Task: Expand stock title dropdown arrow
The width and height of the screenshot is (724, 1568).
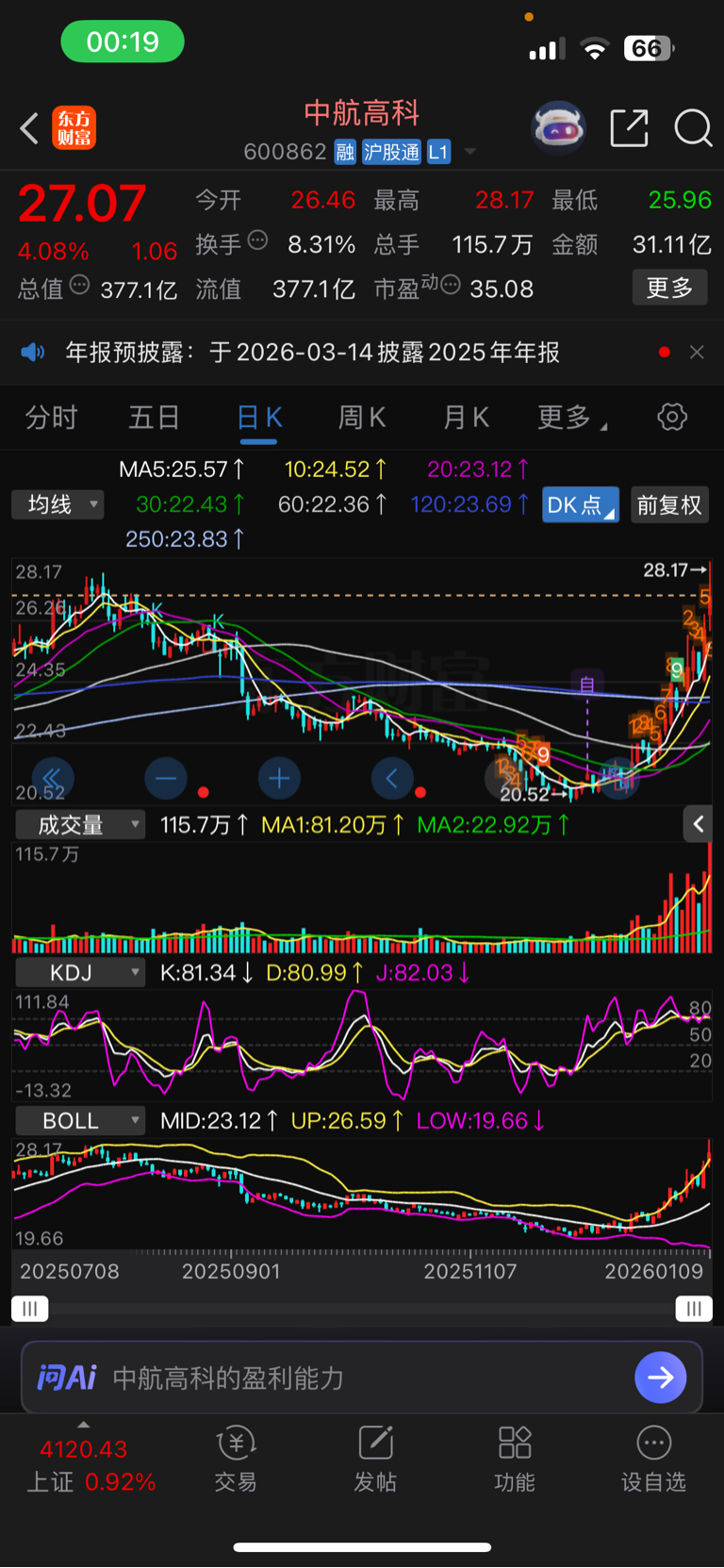Action: click(470, 152)
